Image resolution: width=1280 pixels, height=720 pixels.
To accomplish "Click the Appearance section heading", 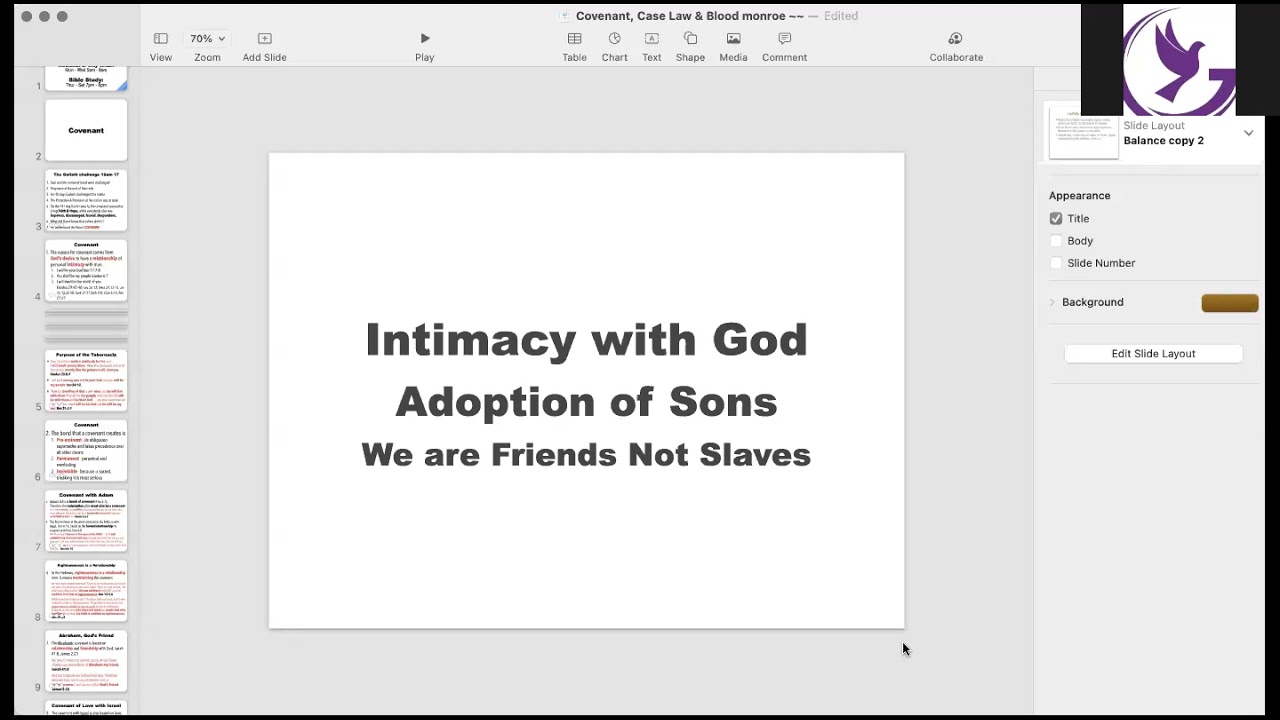I will tap(1079, 196).
